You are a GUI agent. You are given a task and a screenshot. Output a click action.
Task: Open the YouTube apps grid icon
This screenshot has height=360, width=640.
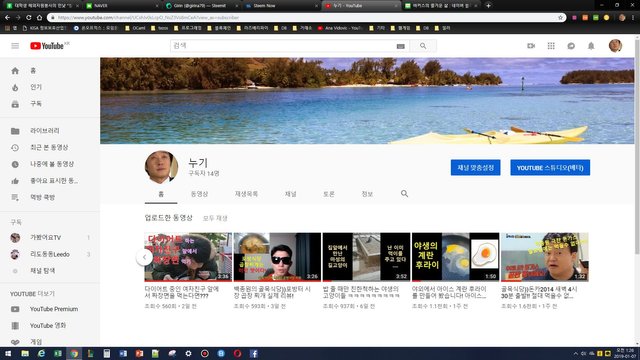pos(551,46)
